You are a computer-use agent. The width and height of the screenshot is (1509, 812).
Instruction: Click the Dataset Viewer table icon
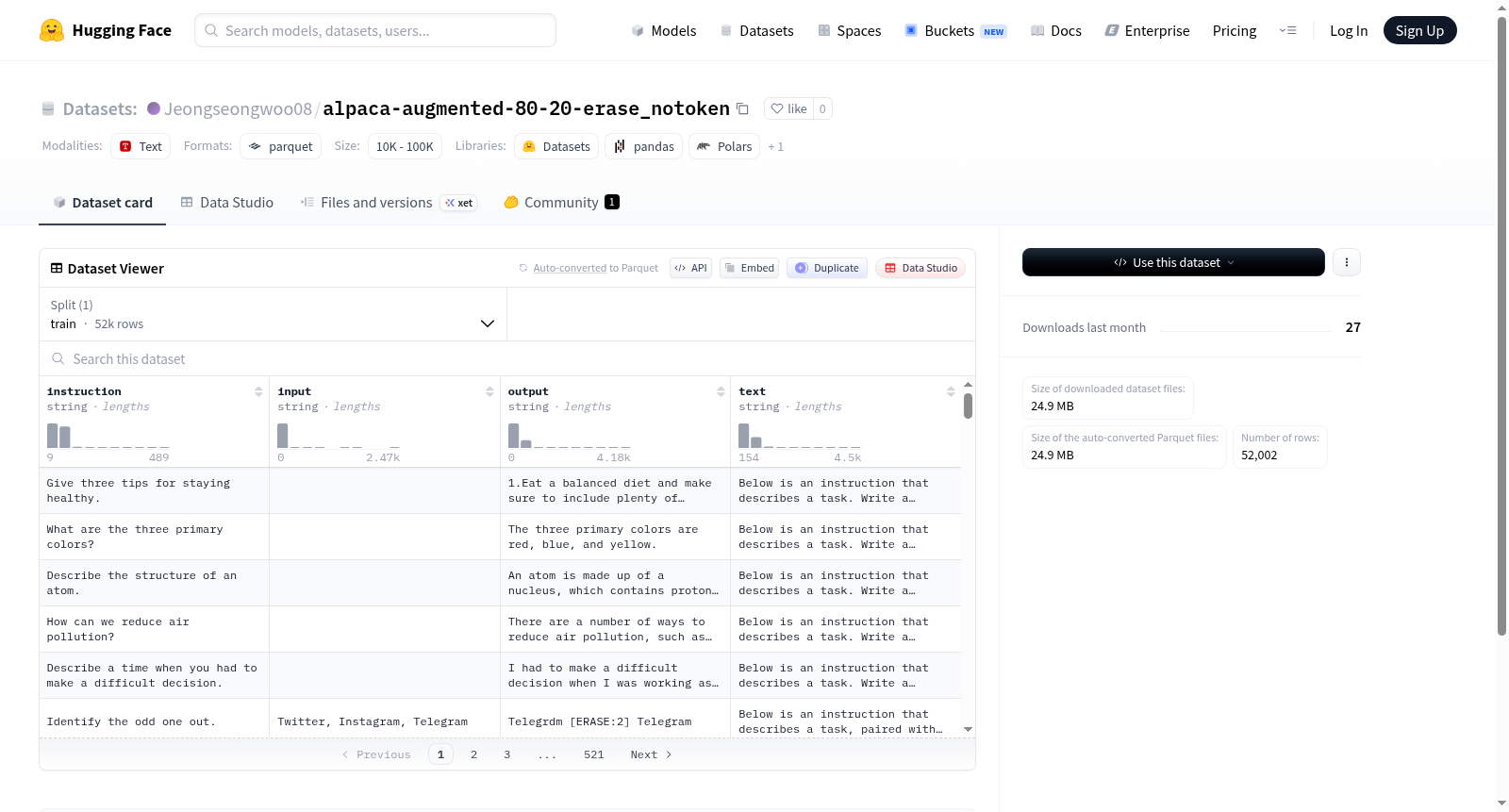coord(57,269)
